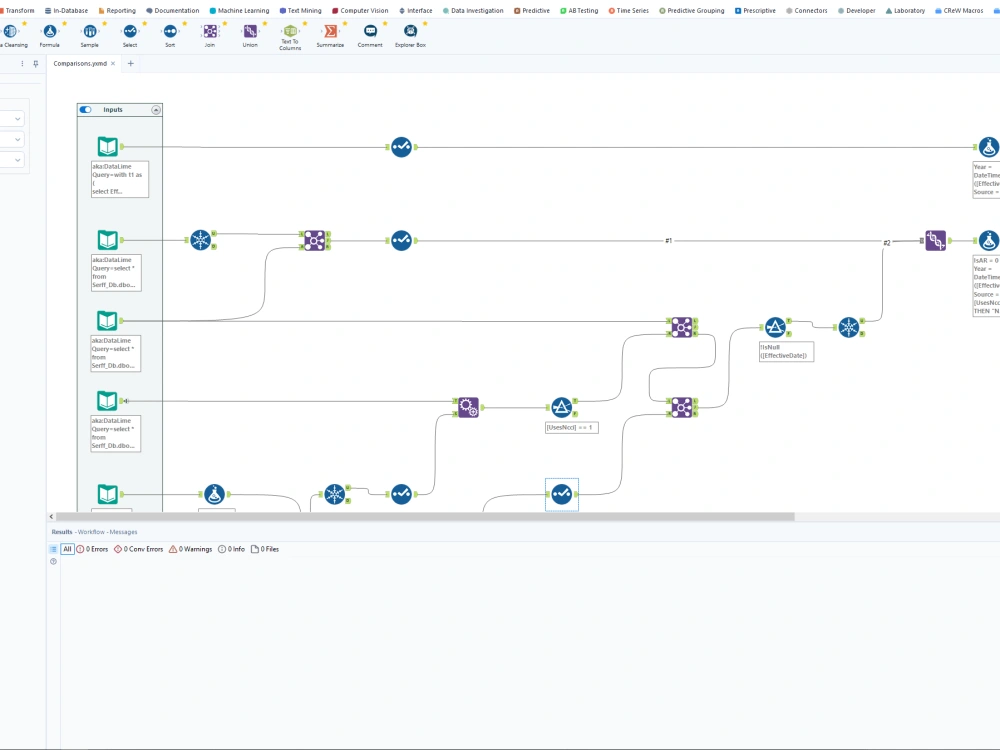Screen dimensions: 1000x750
Task: Switch to the Comparisons.yxmd workflow tab
Action: 80,62
